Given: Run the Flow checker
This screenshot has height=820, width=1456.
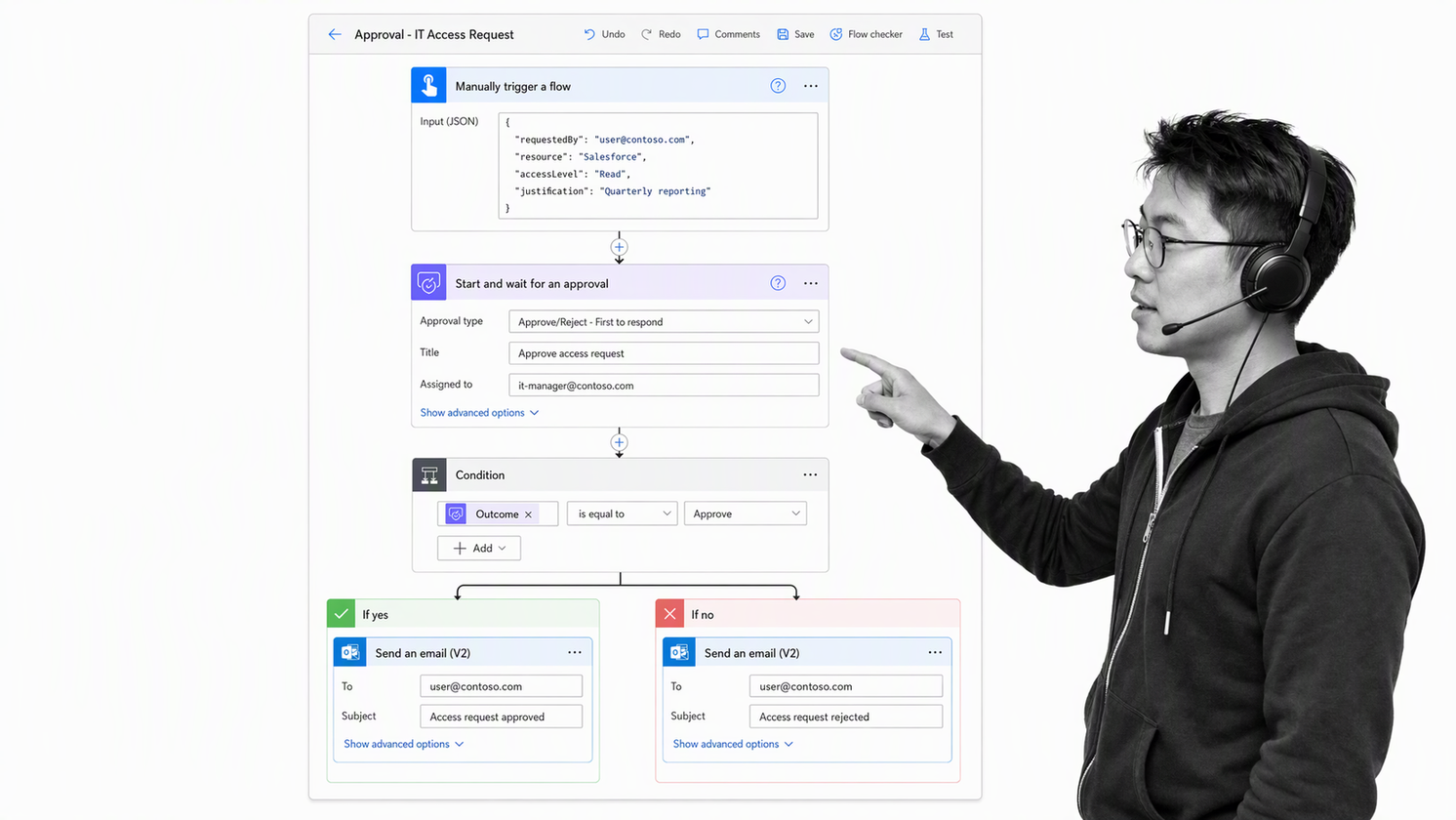Looking at the screenshot, I should click(866, 34).
